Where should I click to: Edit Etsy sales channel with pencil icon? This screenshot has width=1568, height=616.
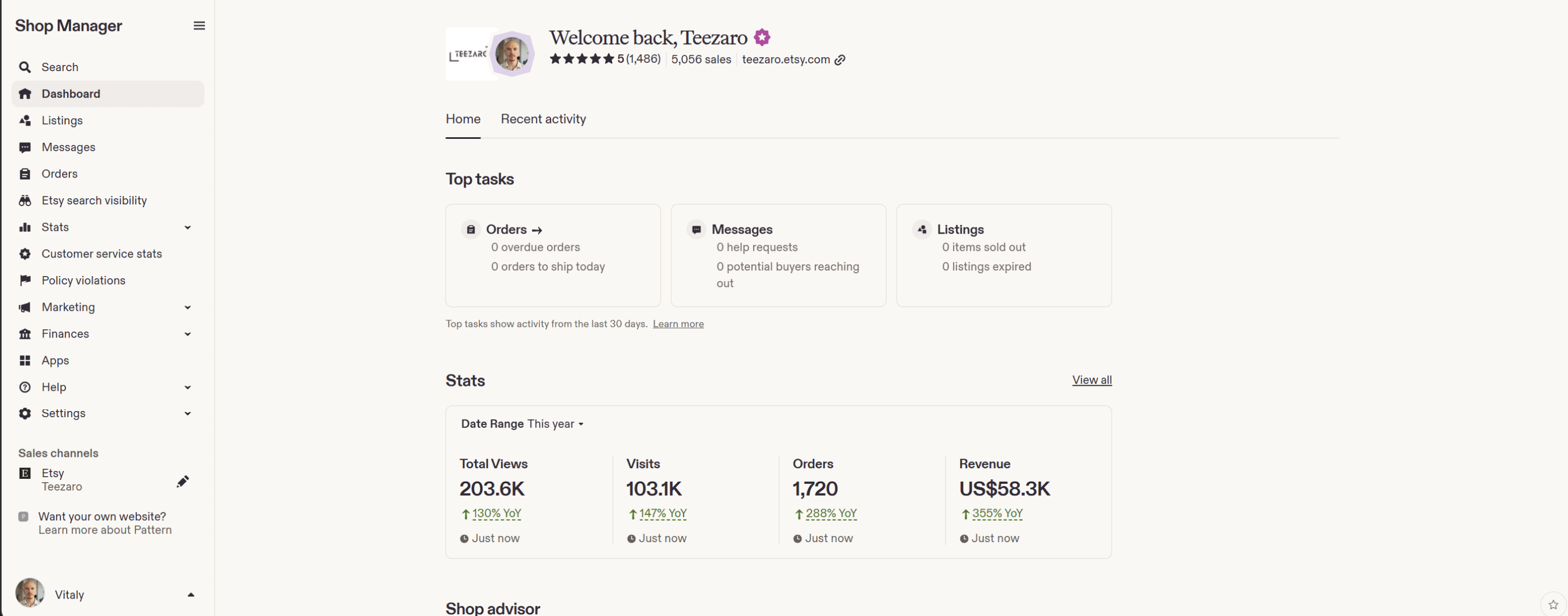pos(183,482)
